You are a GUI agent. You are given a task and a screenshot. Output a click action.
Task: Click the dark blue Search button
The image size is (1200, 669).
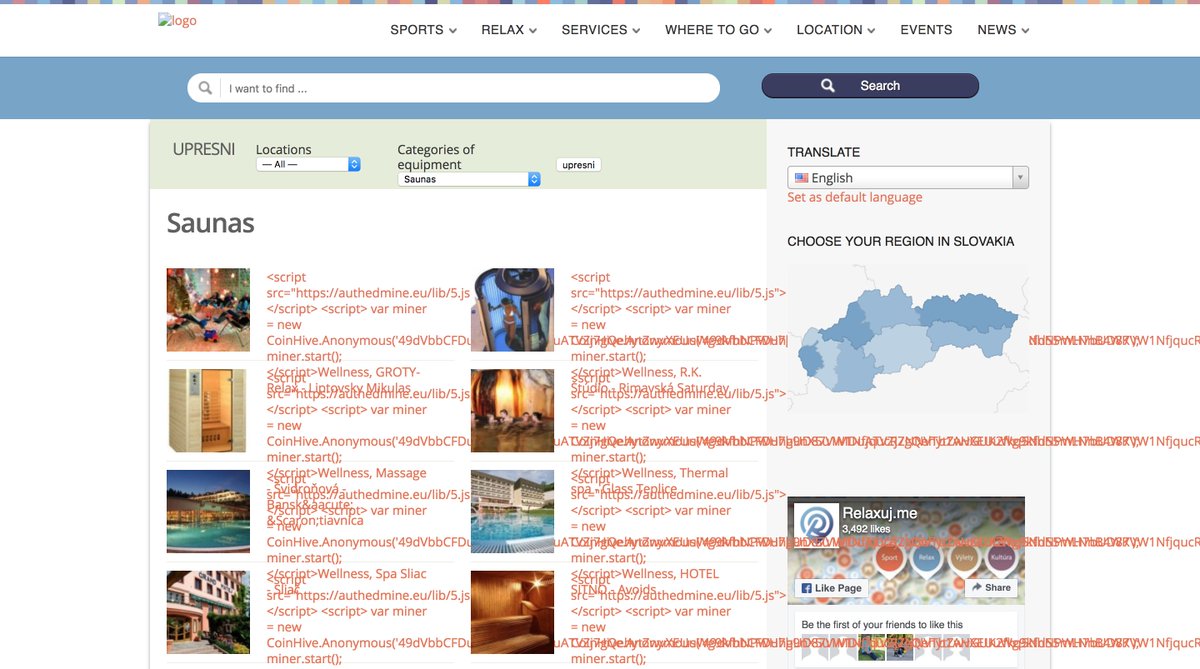tap(870, 86)
